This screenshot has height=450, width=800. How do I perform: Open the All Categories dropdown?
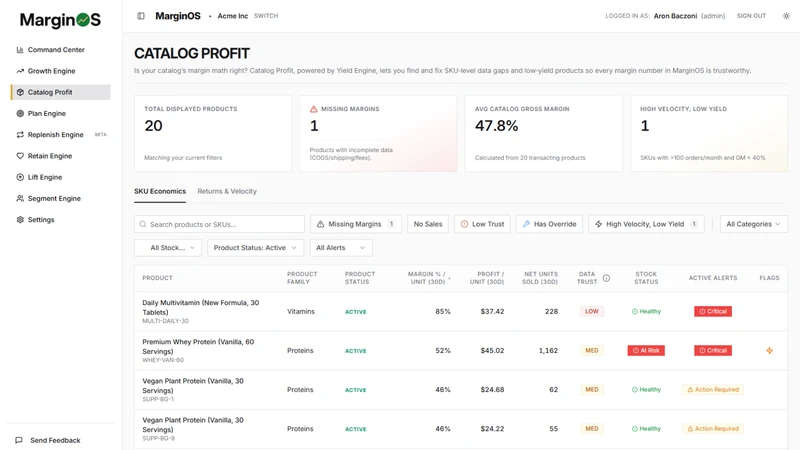click(x=754, y=224)
